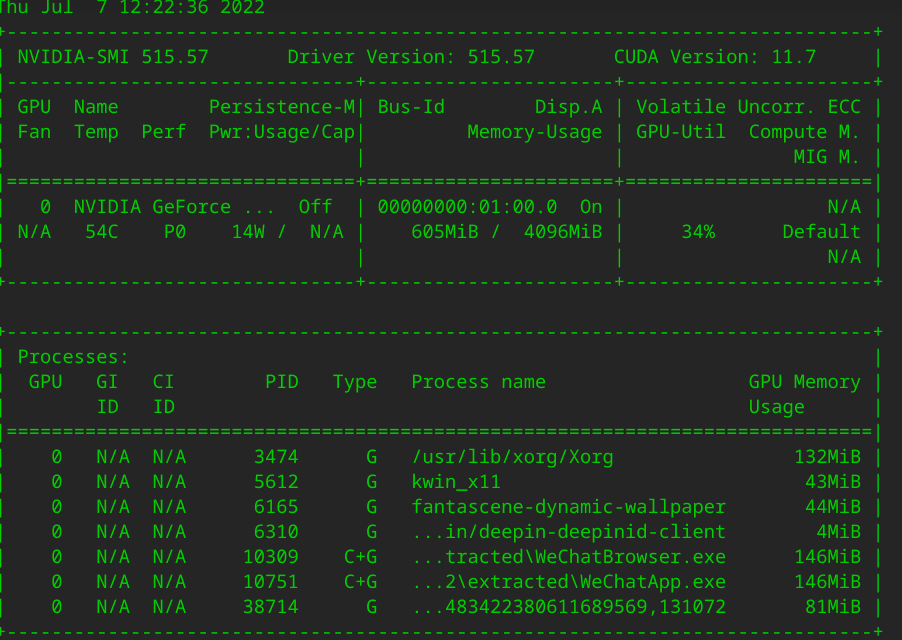902x640 pixels.
Task: Click the Processes: section heading
Action: (x=74, y=357)
